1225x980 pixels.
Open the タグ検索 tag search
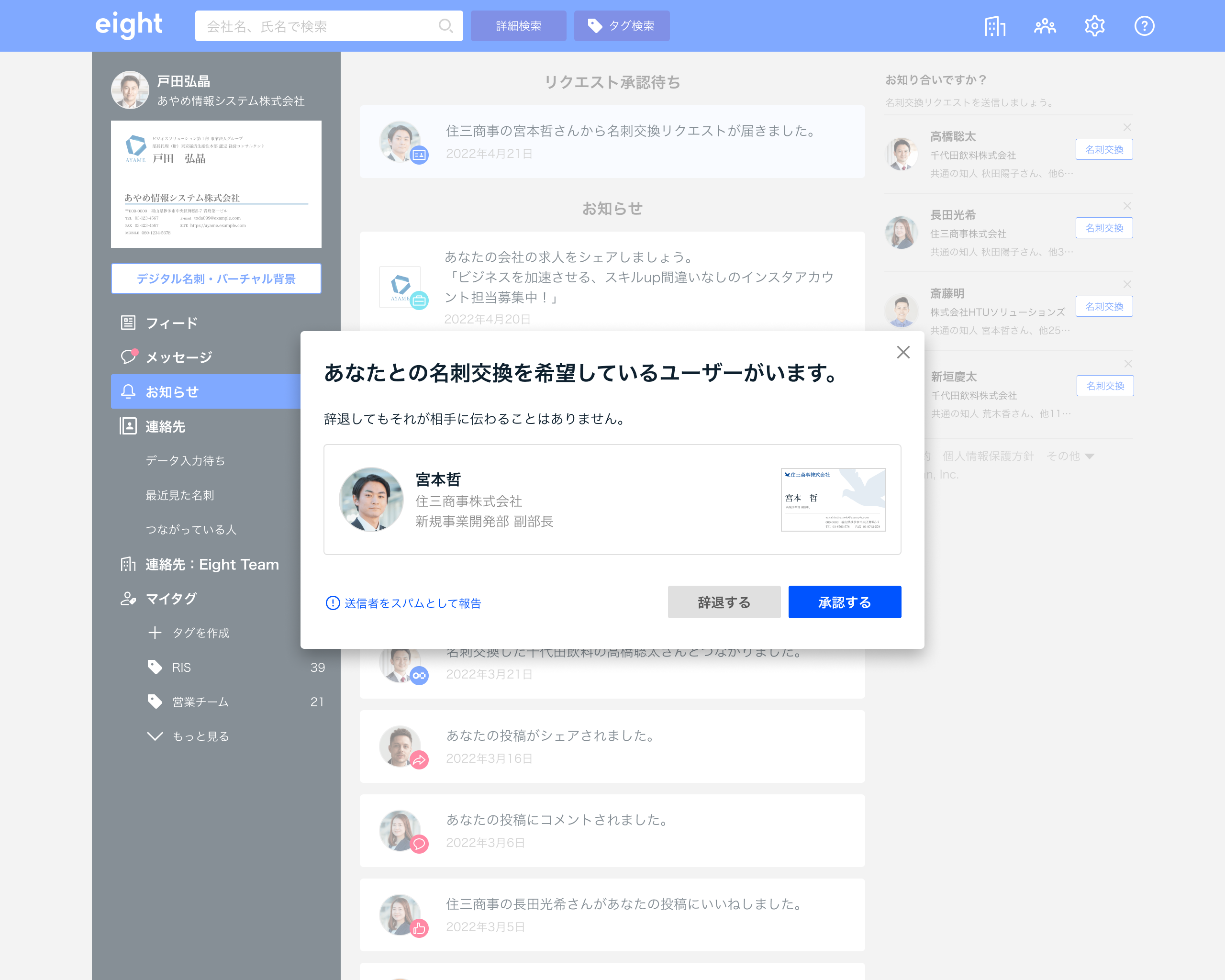pos(622,26)
